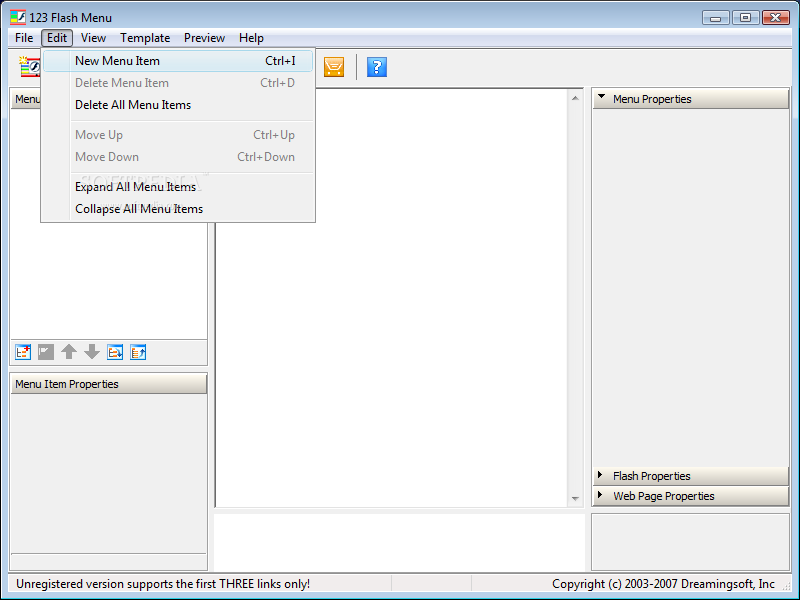Collapse the Menu Properties section

pyautogui.click(x=691, y=99)
